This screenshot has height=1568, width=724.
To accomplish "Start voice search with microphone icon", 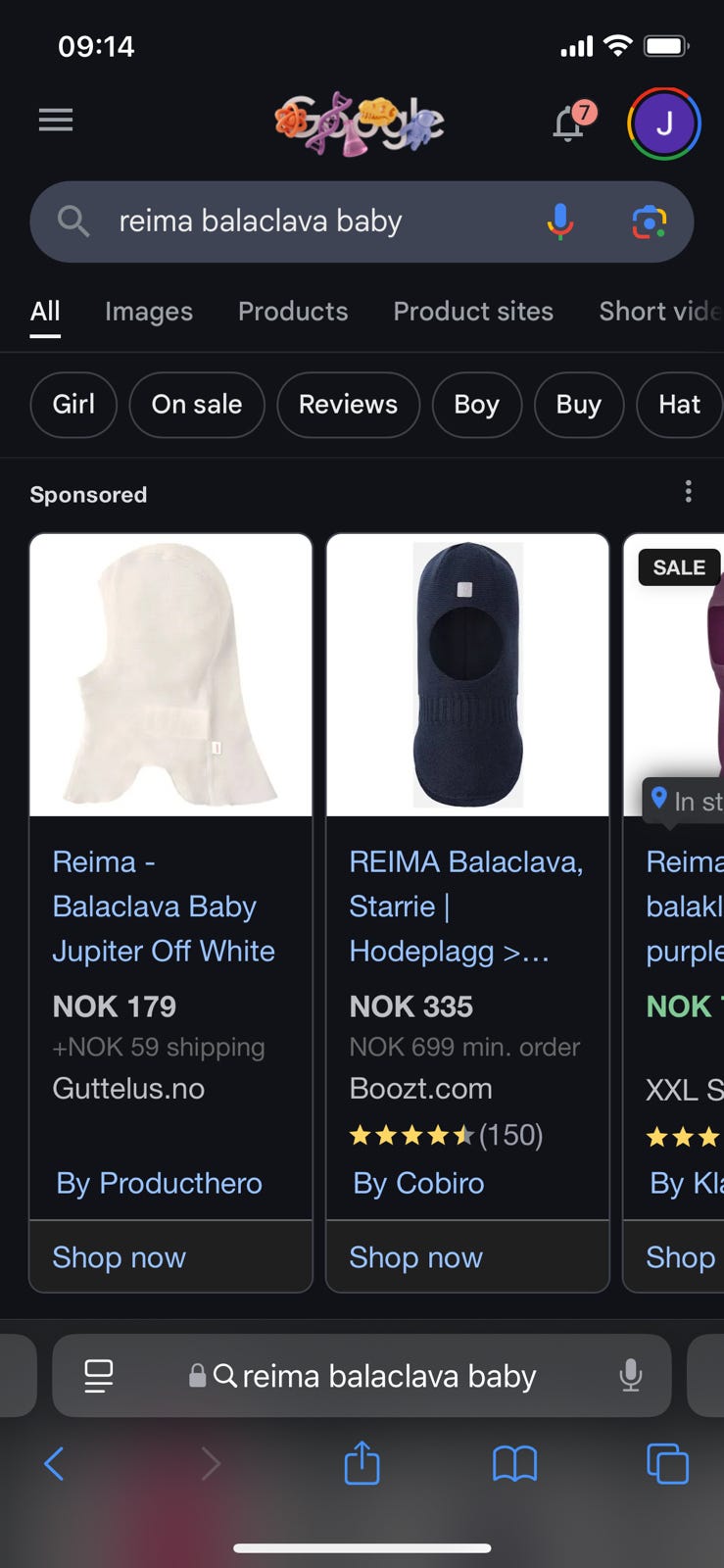I will pos(560,221).
